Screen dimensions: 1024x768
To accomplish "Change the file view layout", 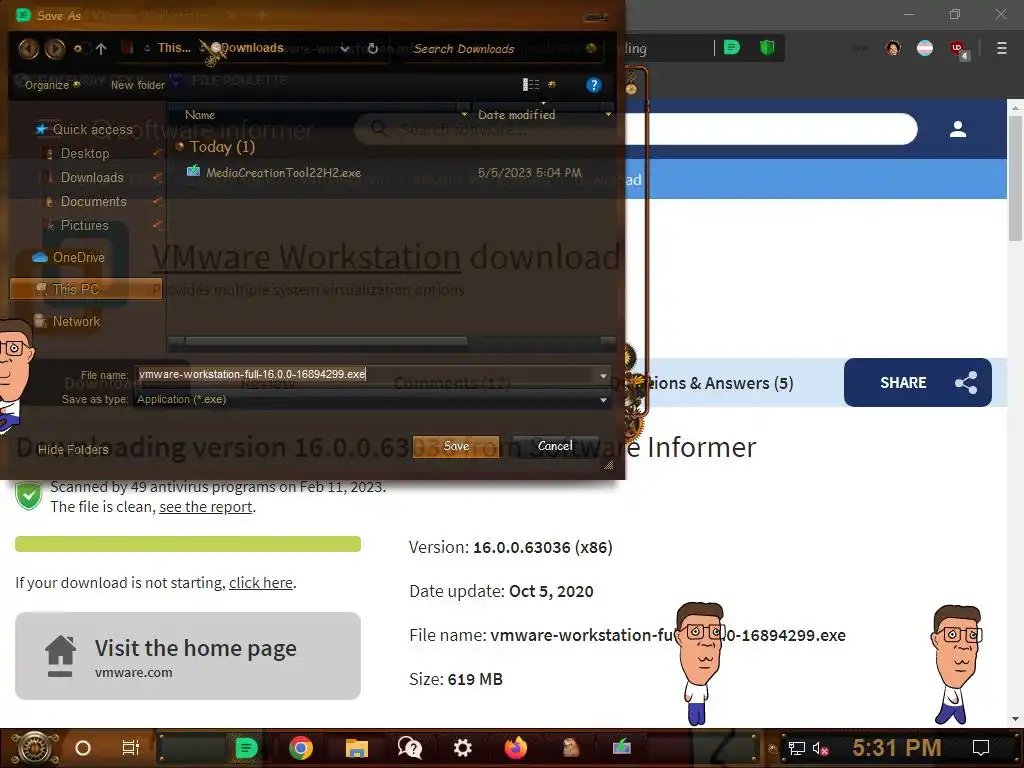I will [531, 84].
